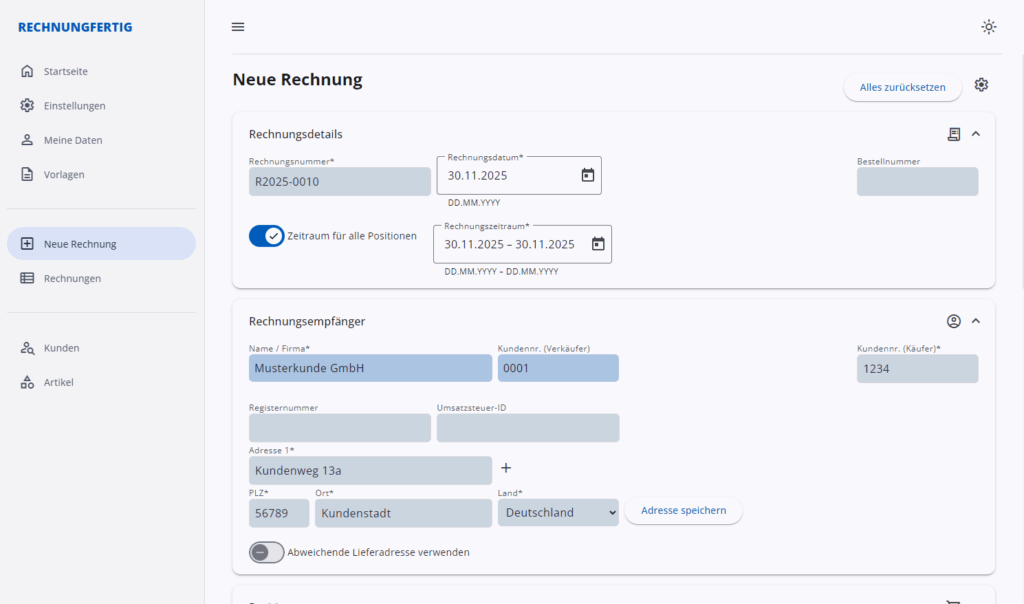
Task: Open calendar picker for Rechnungsdatum
Action: tap(588, 176)
